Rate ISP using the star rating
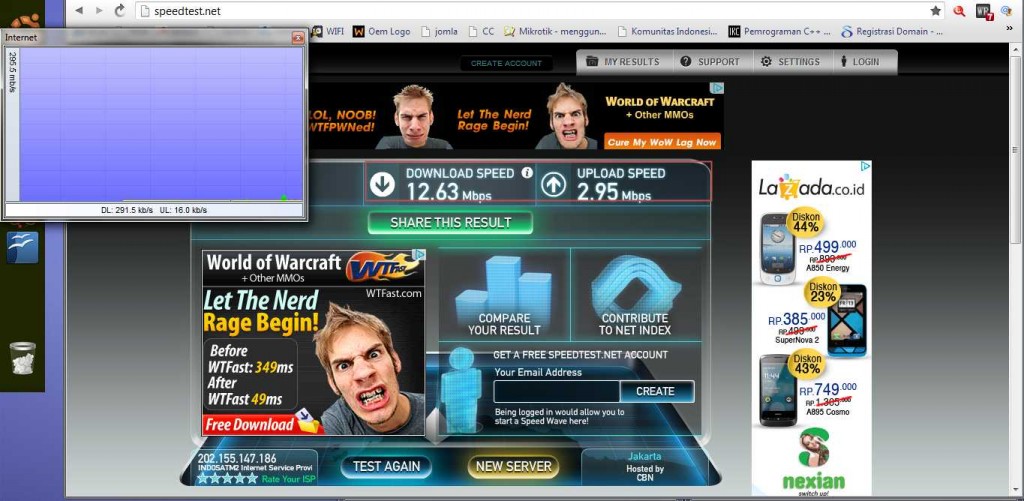The height and width of the screenshot is (501, 1024). tap(227, 479)
